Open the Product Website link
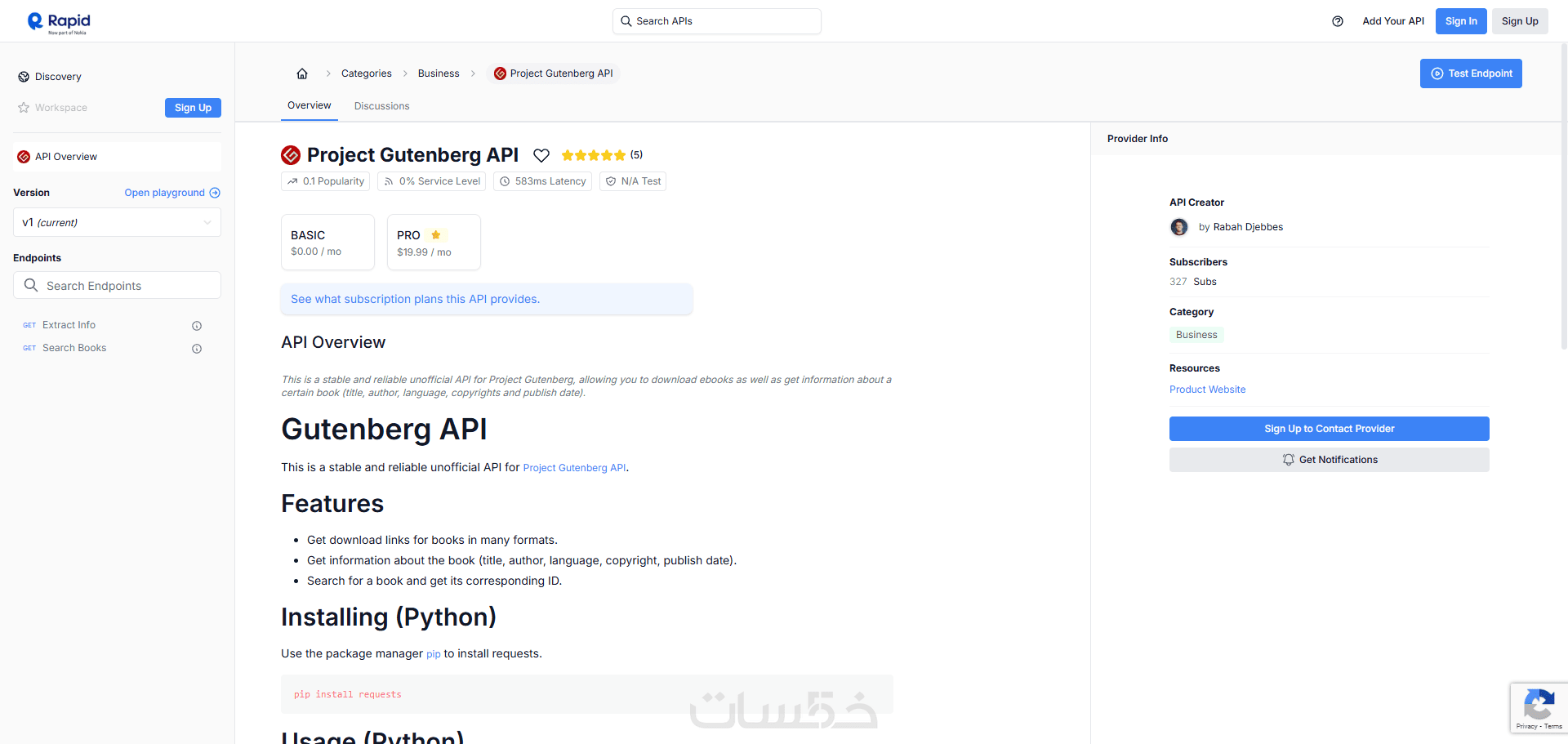This screenshot has height=744, width=1568. click(1207, 390)
